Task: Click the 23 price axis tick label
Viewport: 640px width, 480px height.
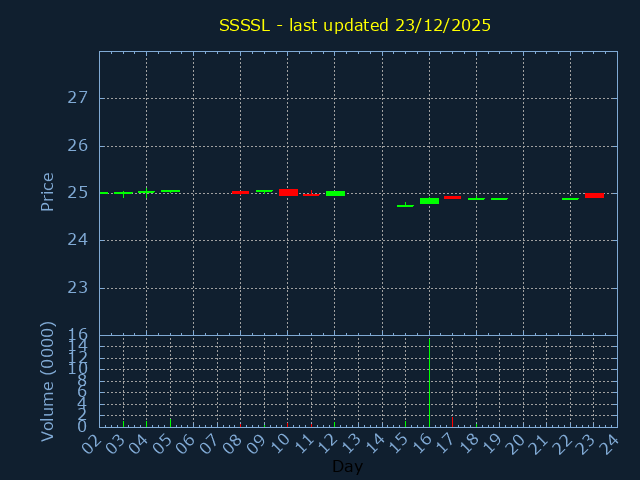Action: point(78,288)
